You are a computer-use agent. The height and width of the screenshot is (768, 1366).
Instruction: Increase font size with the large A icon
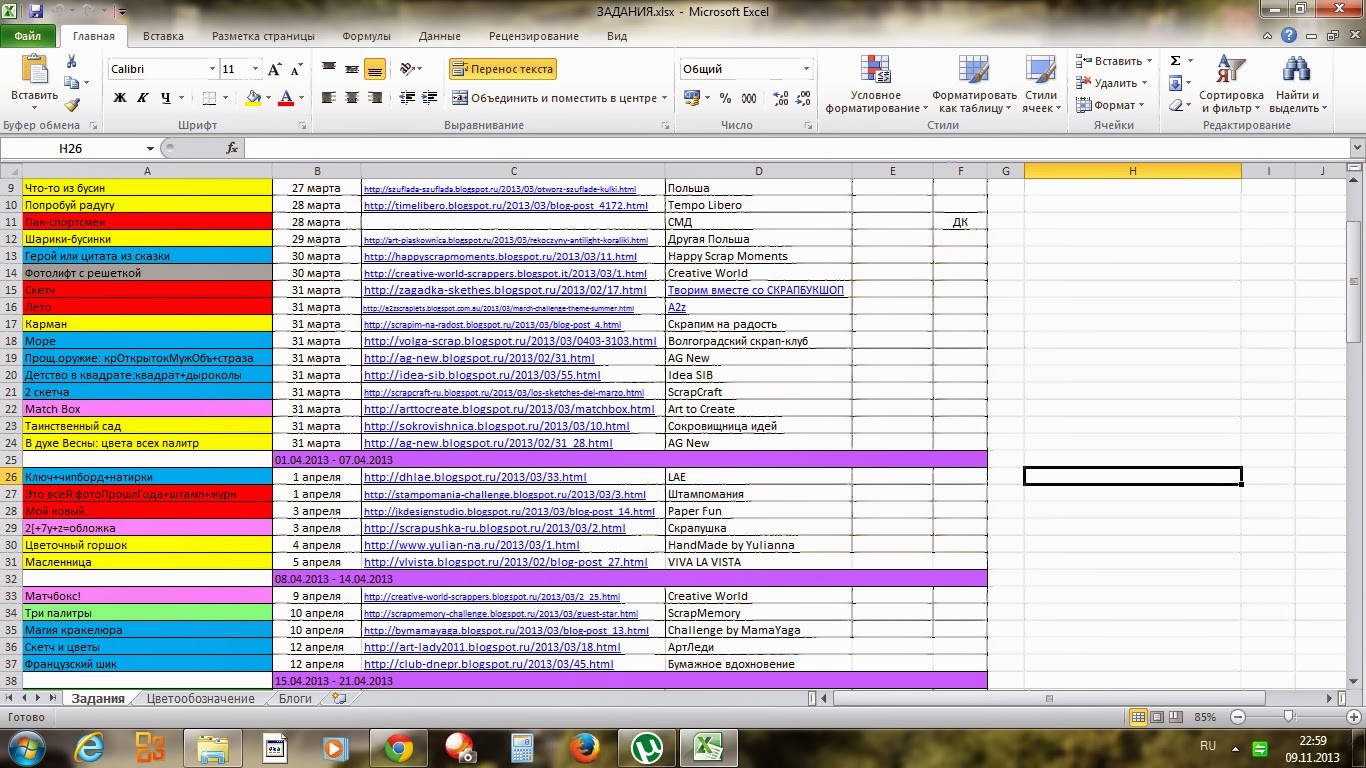click(275, 69)
